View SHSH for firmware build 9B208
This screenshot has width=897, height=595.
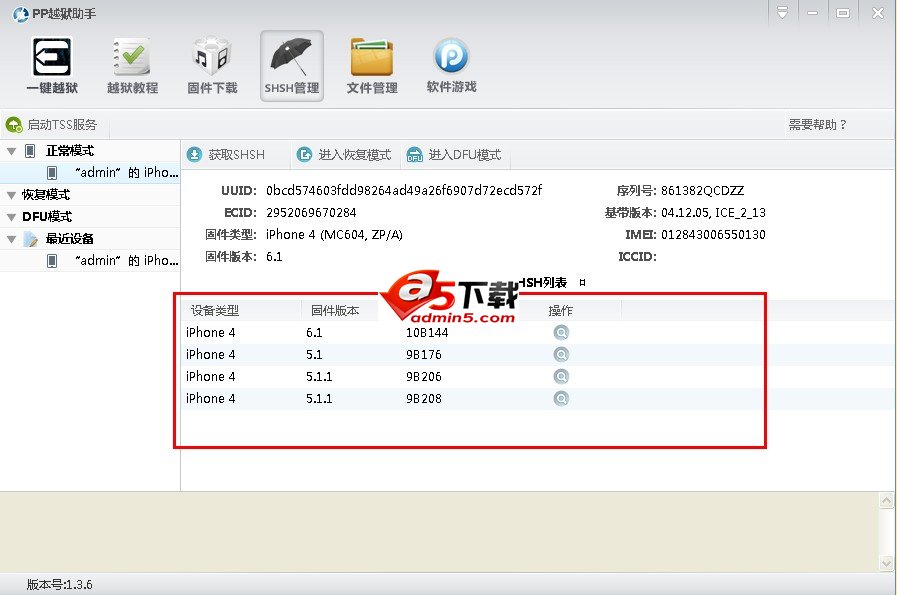(561, 398)
